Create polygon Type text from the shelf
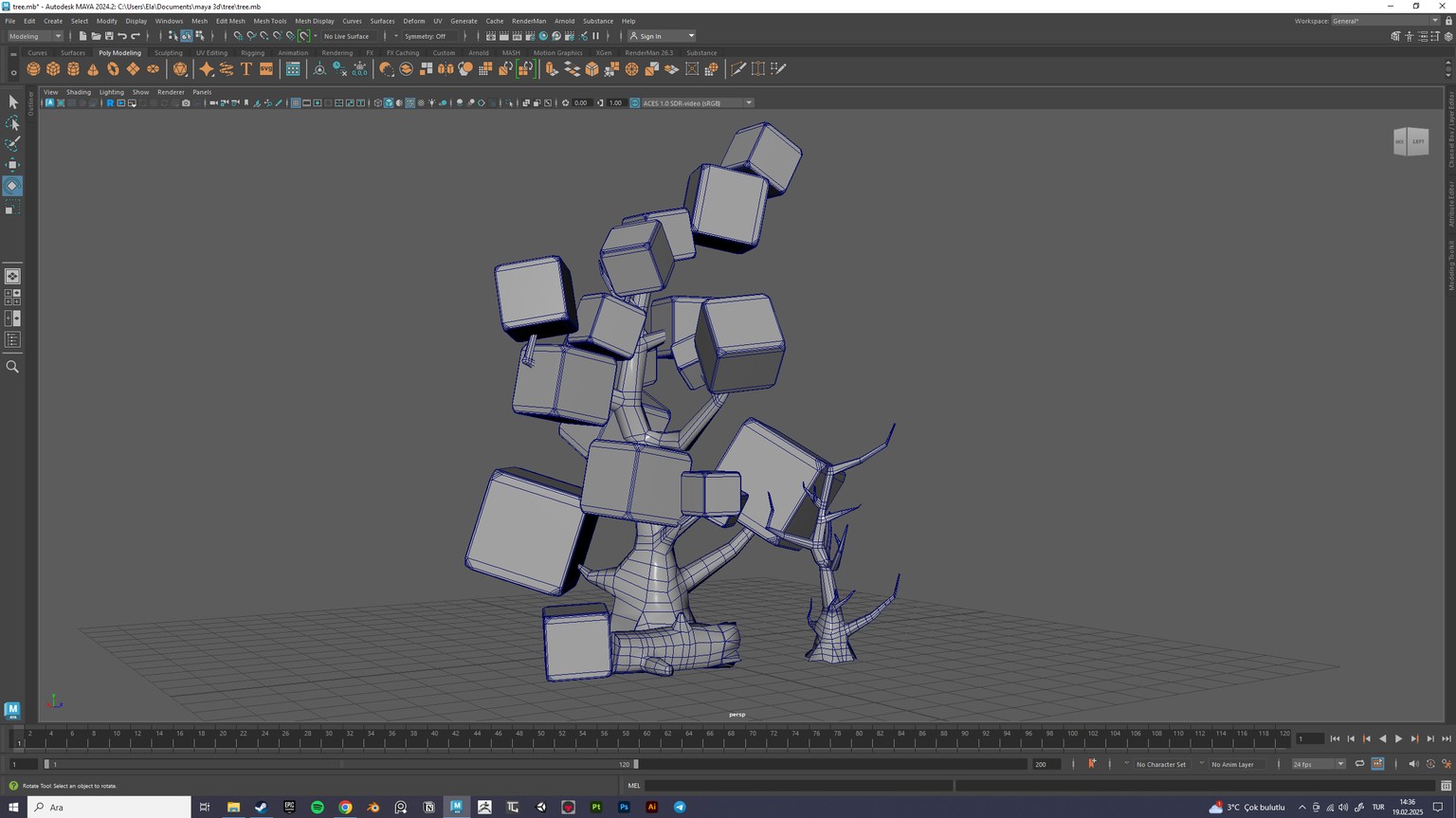Screen dimensions: 1456x818 (246, 69)
